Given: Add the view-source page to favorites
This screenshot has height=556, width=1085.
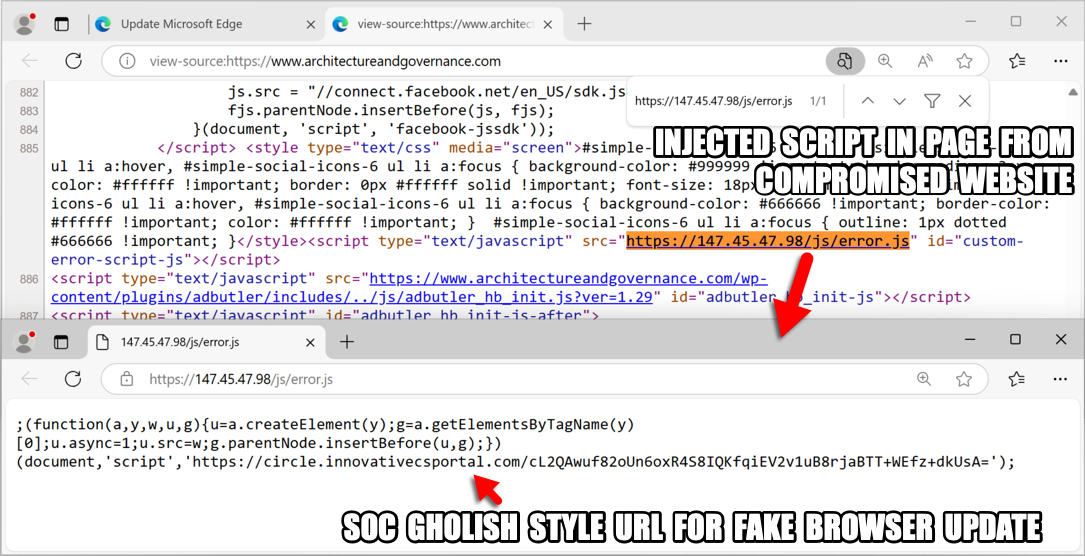Looking at the screenshot, I should (x=965, y=61).
